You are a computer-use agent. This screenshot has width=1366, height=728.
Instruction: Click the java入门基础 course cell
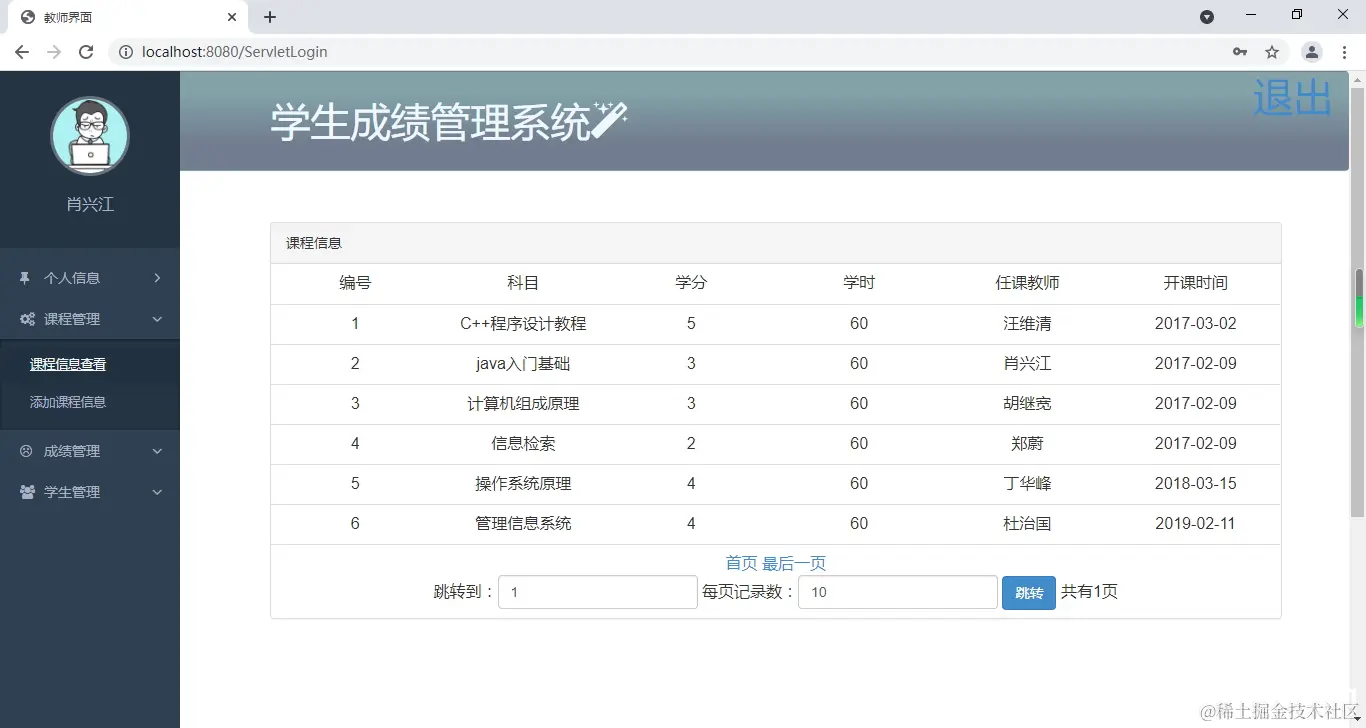(523, 364)
